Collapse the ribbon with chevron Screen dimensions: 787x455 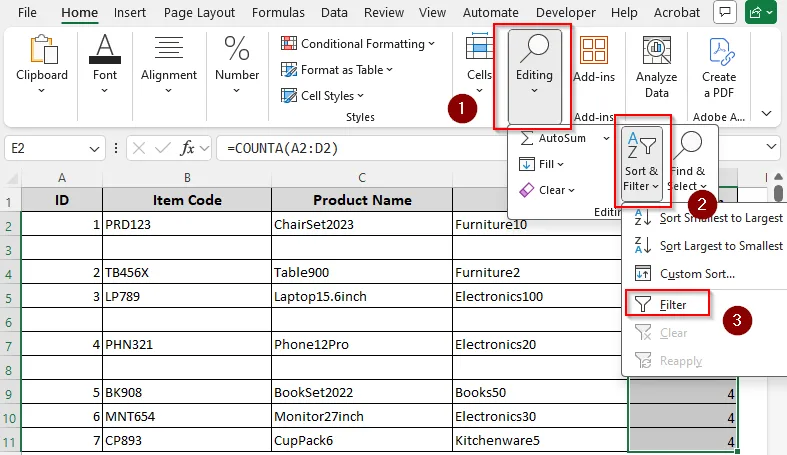766,113
